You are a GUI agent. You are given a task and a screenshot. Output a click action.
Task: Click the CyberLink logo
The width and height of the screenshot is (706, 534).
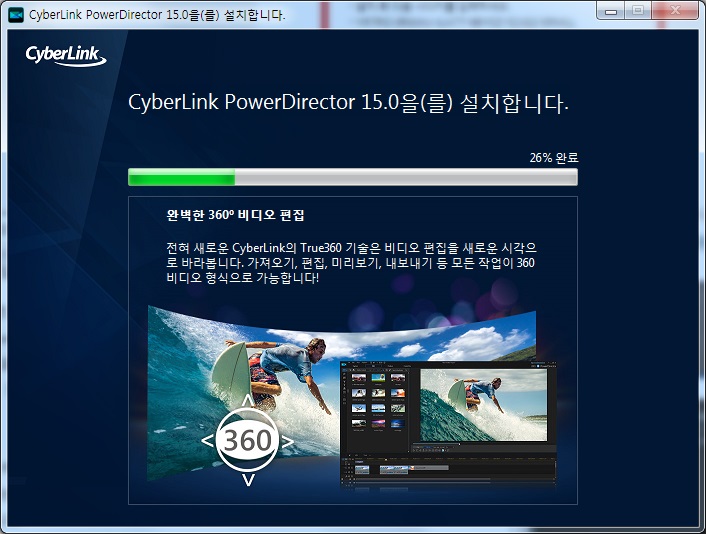coord(66,56)
